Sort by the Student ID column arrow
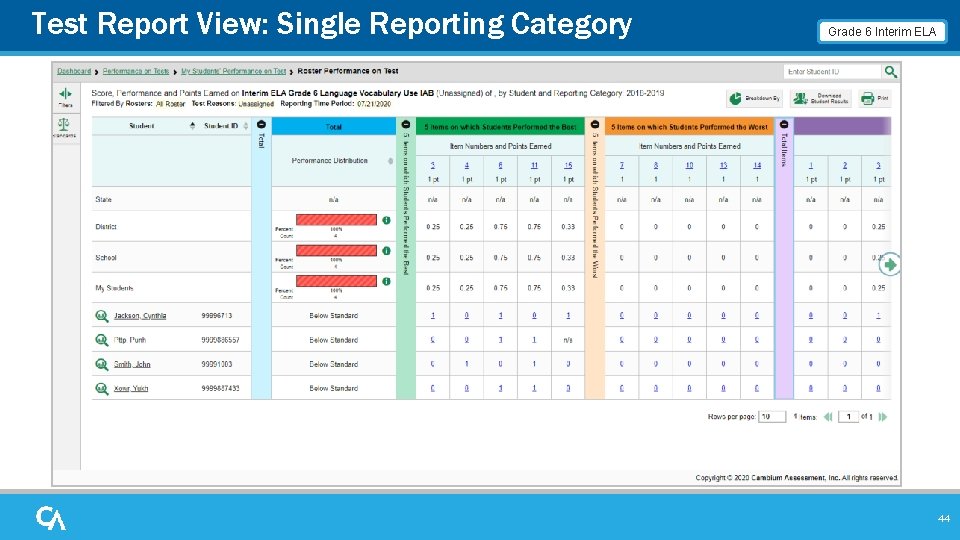Viewport: 960px width, 540px height. click(246, 126)
